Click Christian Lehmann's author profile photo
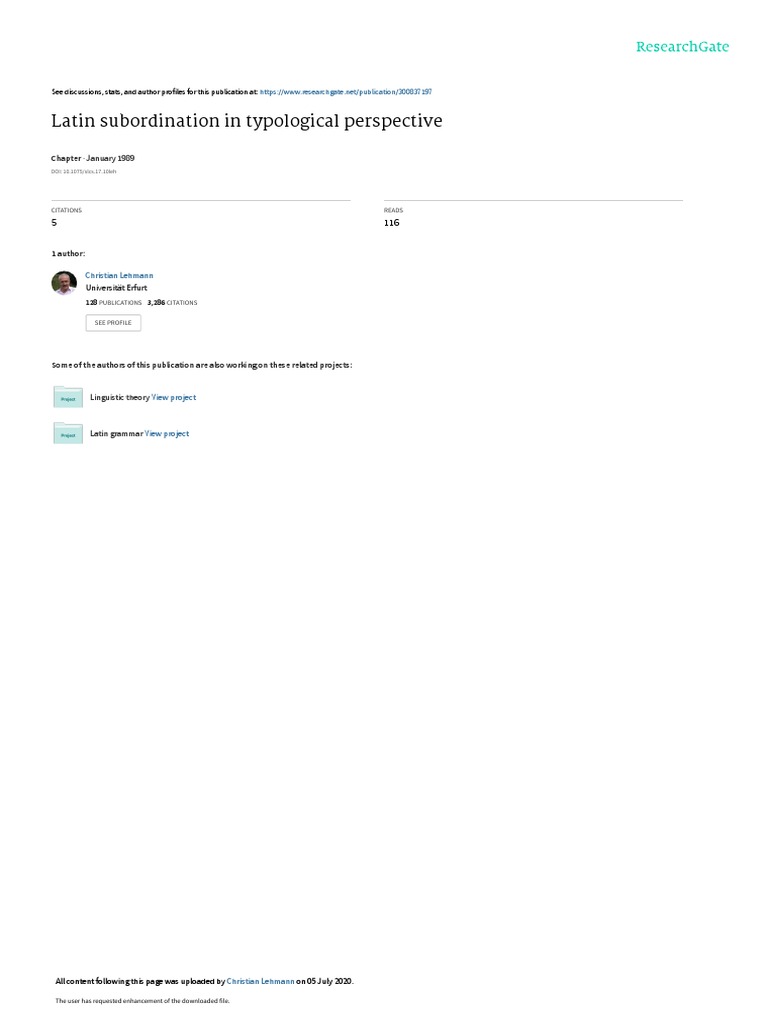The height and width of the screenshot is (1024, 768). [64, 283]
